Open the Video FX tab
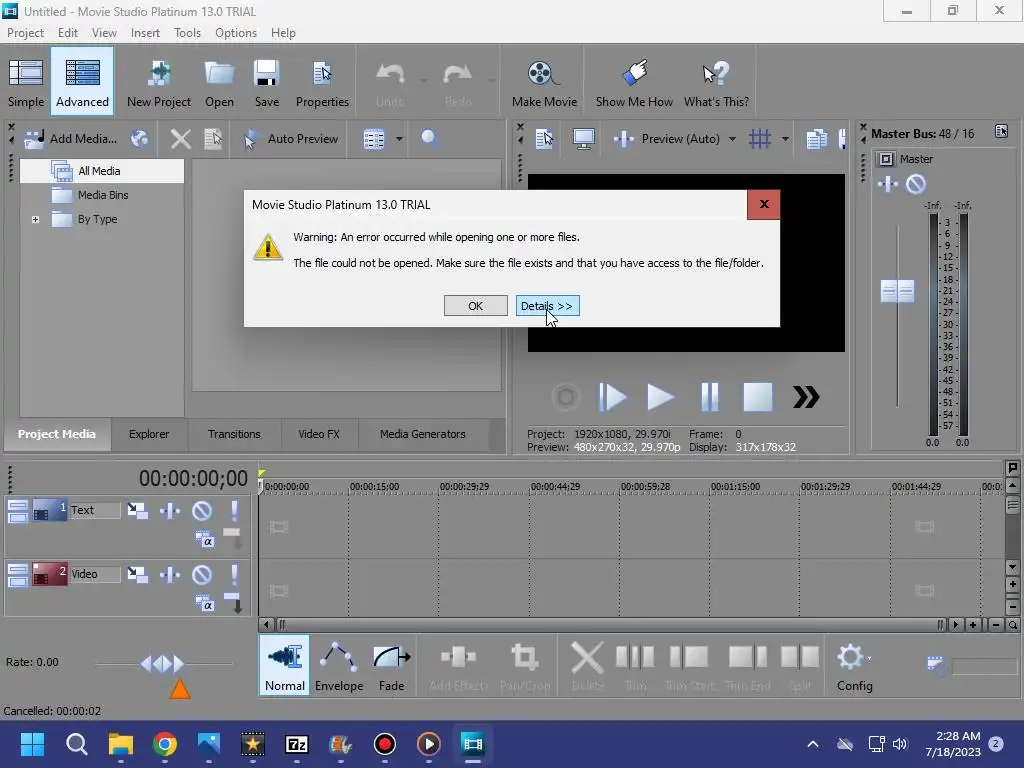The image size is (1024, 768). 319,434
